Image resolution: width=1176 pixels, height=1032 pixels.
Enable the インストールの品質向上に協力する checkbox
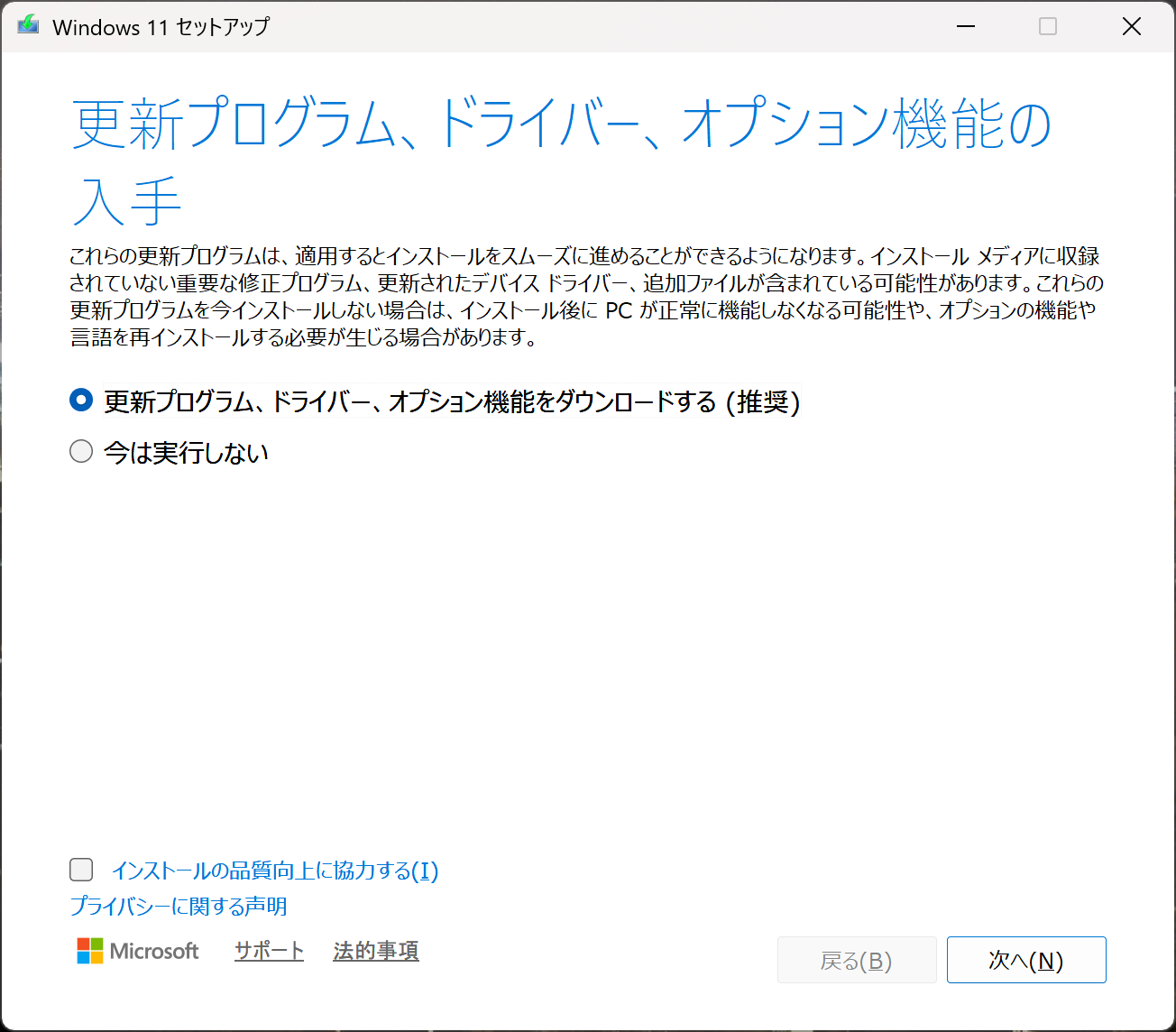click(x=81, y=870)
